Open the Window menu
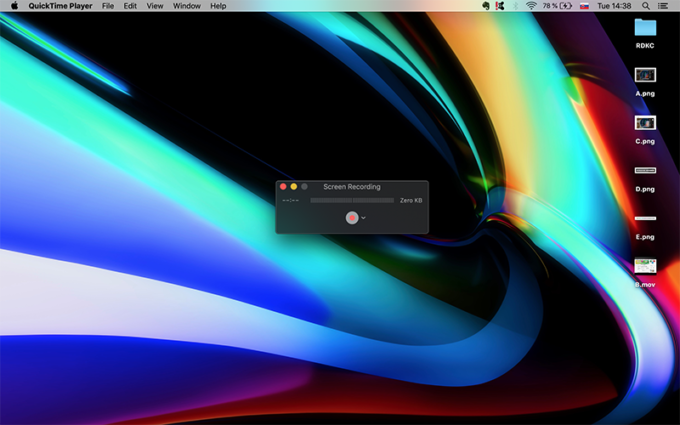 coord(187,6)
